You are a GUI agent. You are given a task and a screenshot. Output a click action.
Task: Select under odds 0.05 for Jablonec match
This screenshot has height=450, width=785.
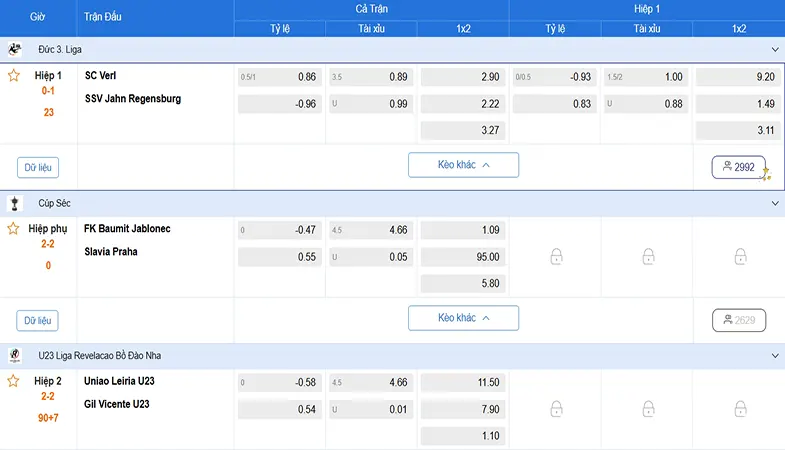pyautogui.click(x=371, y=257)
